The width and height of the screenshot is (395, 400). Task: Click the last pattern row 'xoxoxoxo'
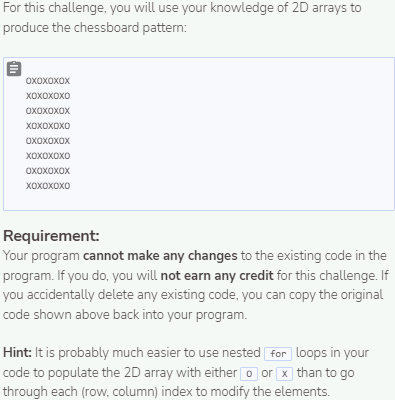(48, 186)
